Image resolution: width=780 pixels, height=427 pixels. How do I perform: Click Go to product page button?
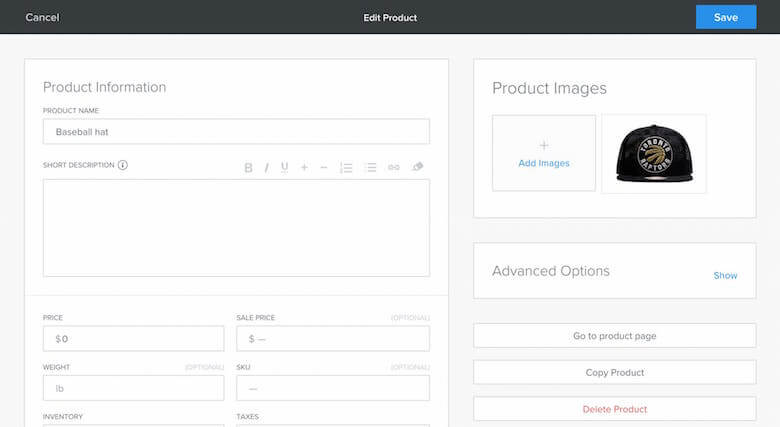[x=614, y=336]
